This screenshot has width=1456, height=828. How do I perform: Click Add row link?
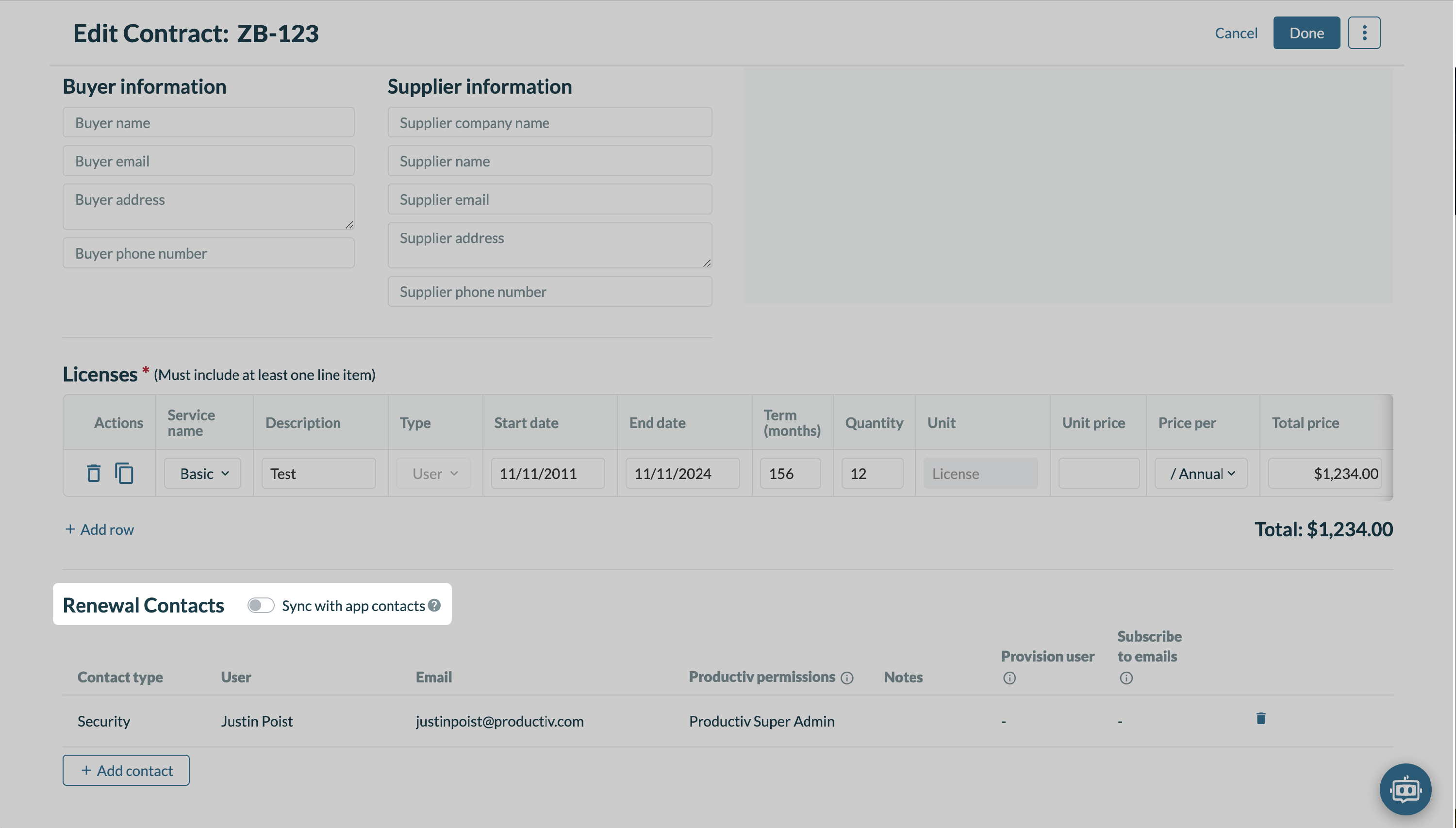pos(100,530)
